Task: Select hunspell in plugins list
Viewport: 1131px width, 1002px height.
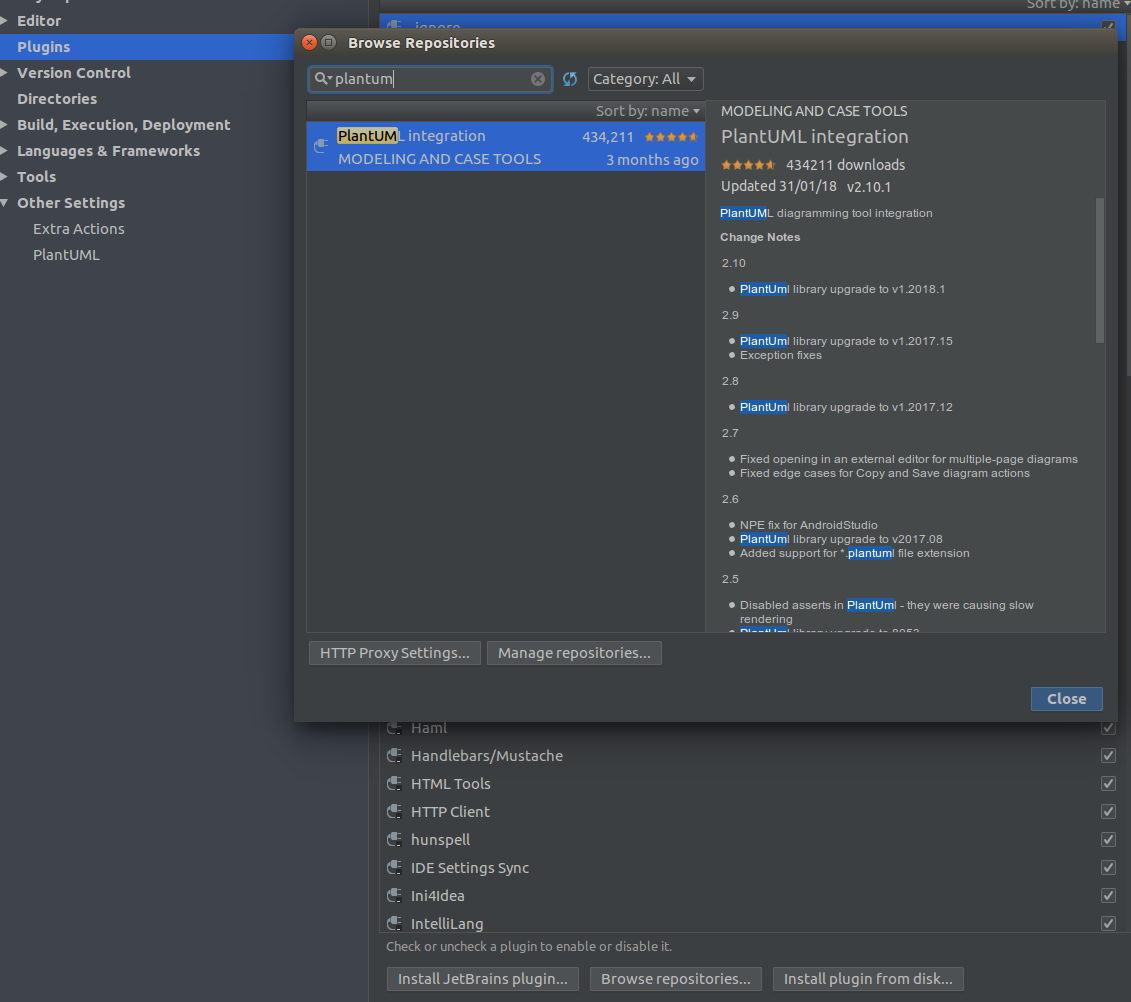Action: coord(440,840)
